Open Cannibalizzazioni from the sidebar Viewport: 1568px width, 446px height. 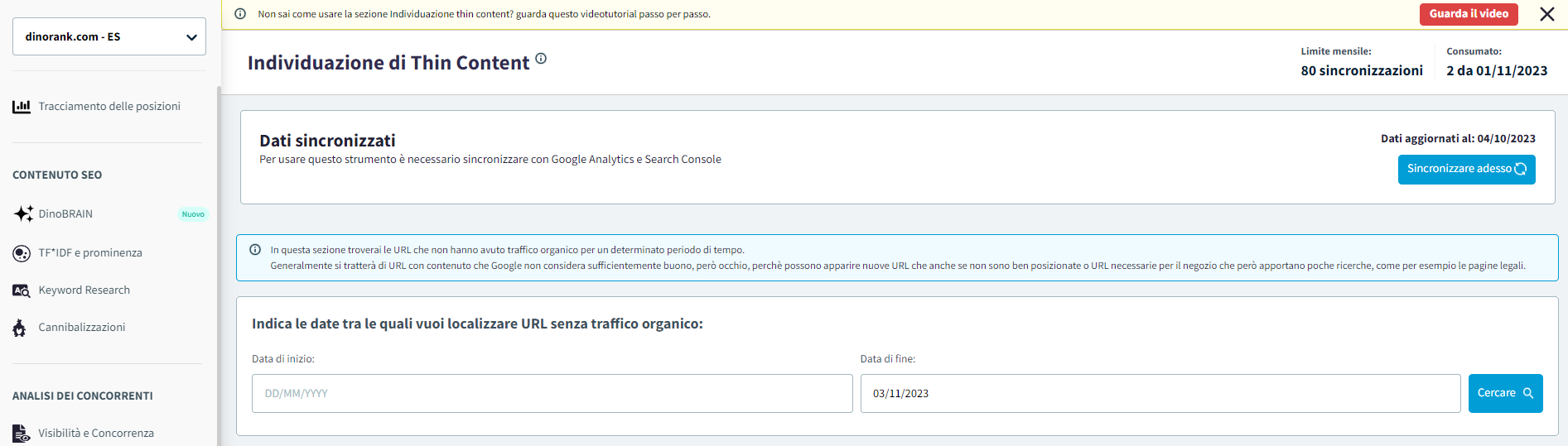pyautogui.click(x=81, y=328)
